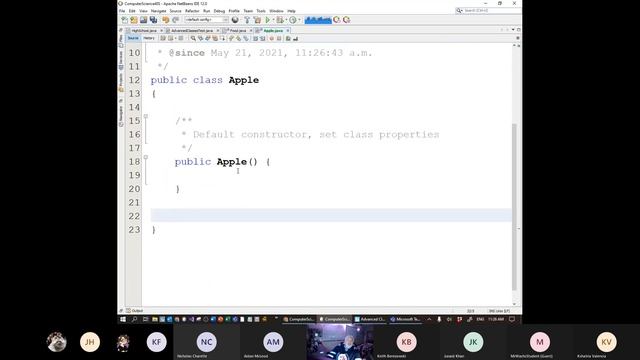Click the vertical editor scrollbar
This screenshot has height=360, width=640.
[x=514, y=207]
